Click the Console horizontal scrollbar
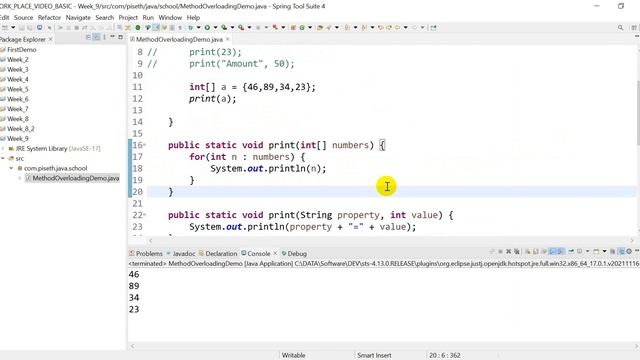640x360 pixels. 384,346
